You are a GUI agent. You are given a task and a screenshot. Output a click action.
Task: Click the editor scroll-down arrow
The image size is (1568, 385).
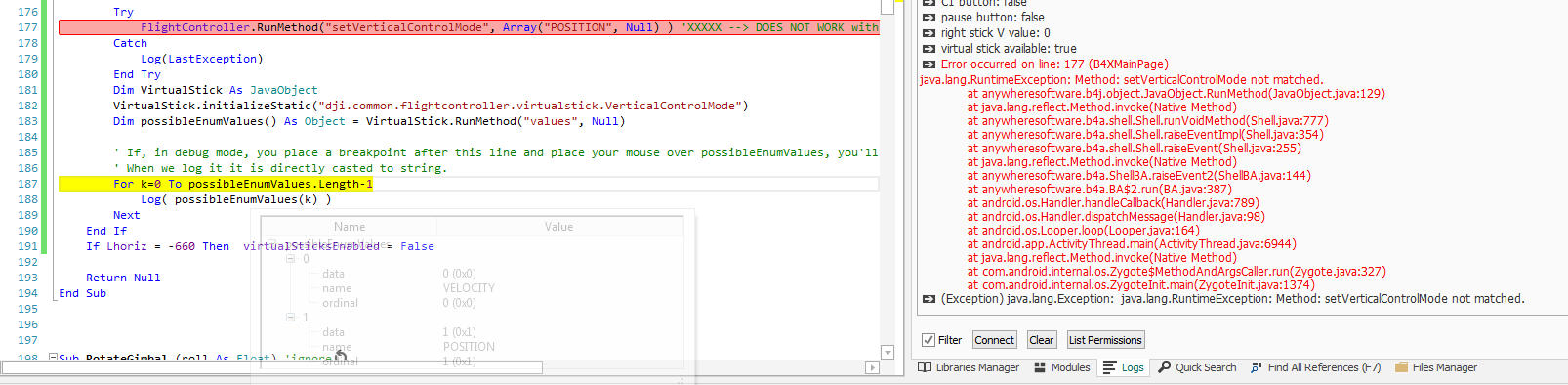pyautogui.click(x=887, y=353)
